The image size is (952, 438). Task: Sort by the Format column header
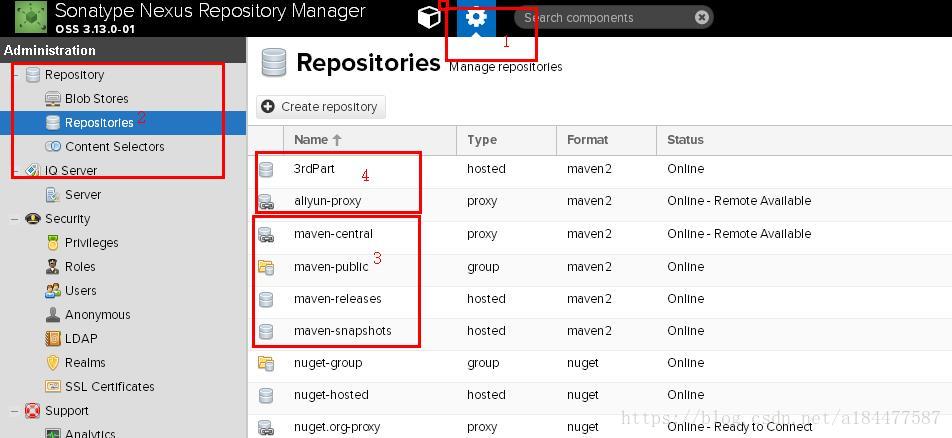606,140
